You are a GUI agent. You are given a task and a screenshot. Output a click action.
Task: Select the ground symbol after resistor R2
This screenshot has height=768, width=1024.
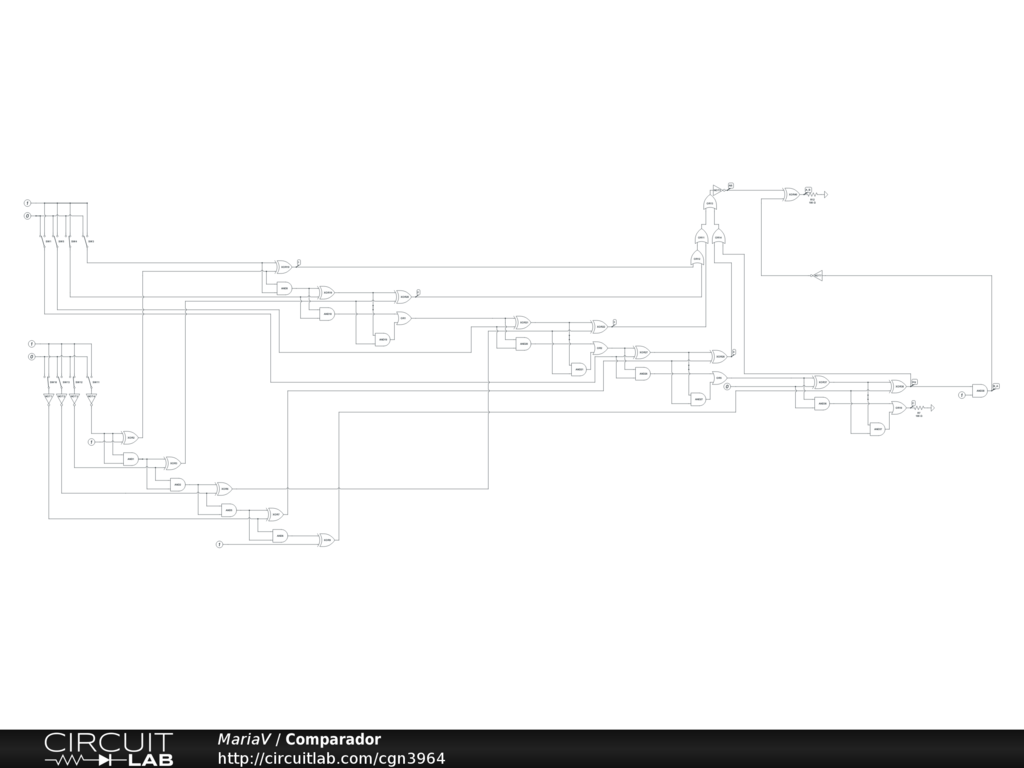(826, 194)
